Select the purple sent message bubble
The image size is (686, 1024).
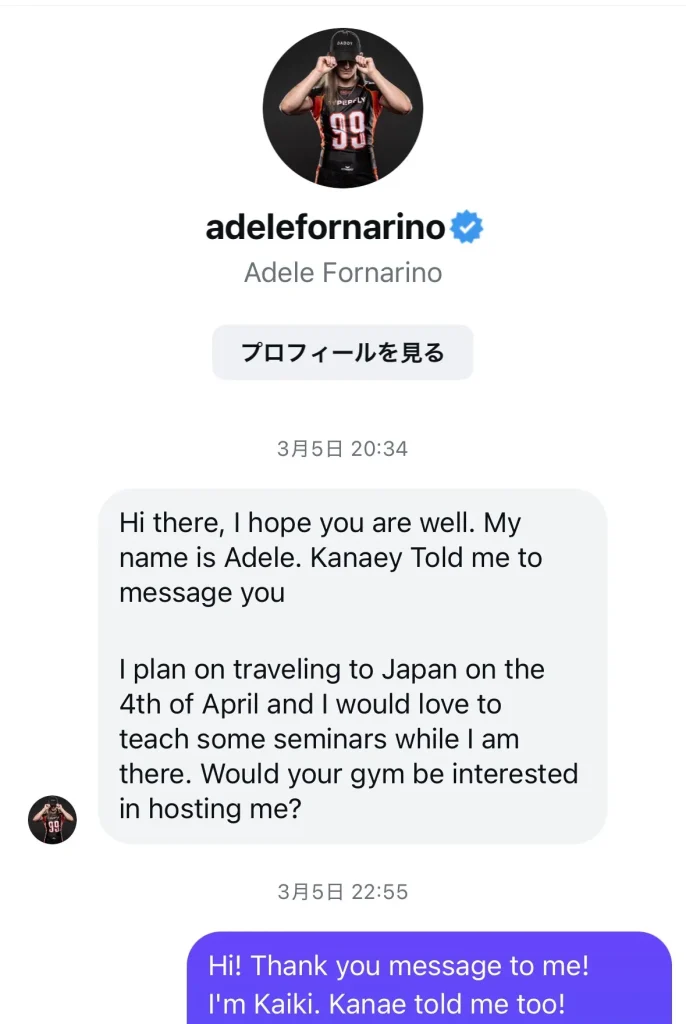pyautogui.click(x=430, y=978)
